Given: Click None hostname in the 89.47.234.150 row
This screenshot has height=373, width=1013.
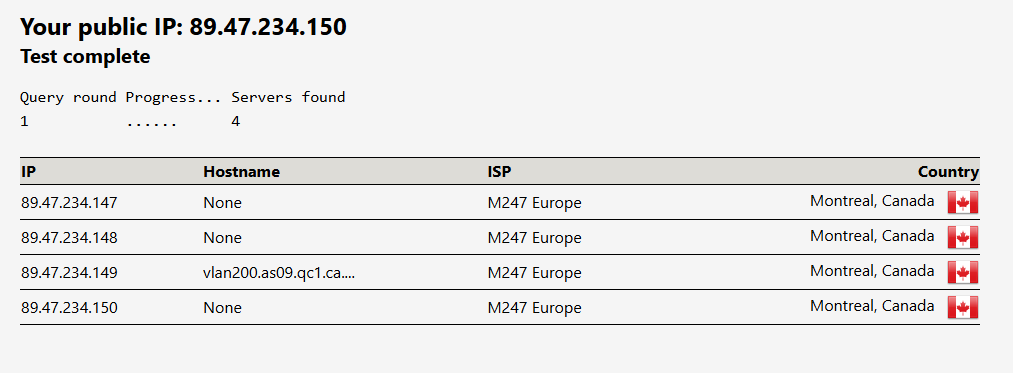Looking at the screenshot, I should tap(222, 308).
